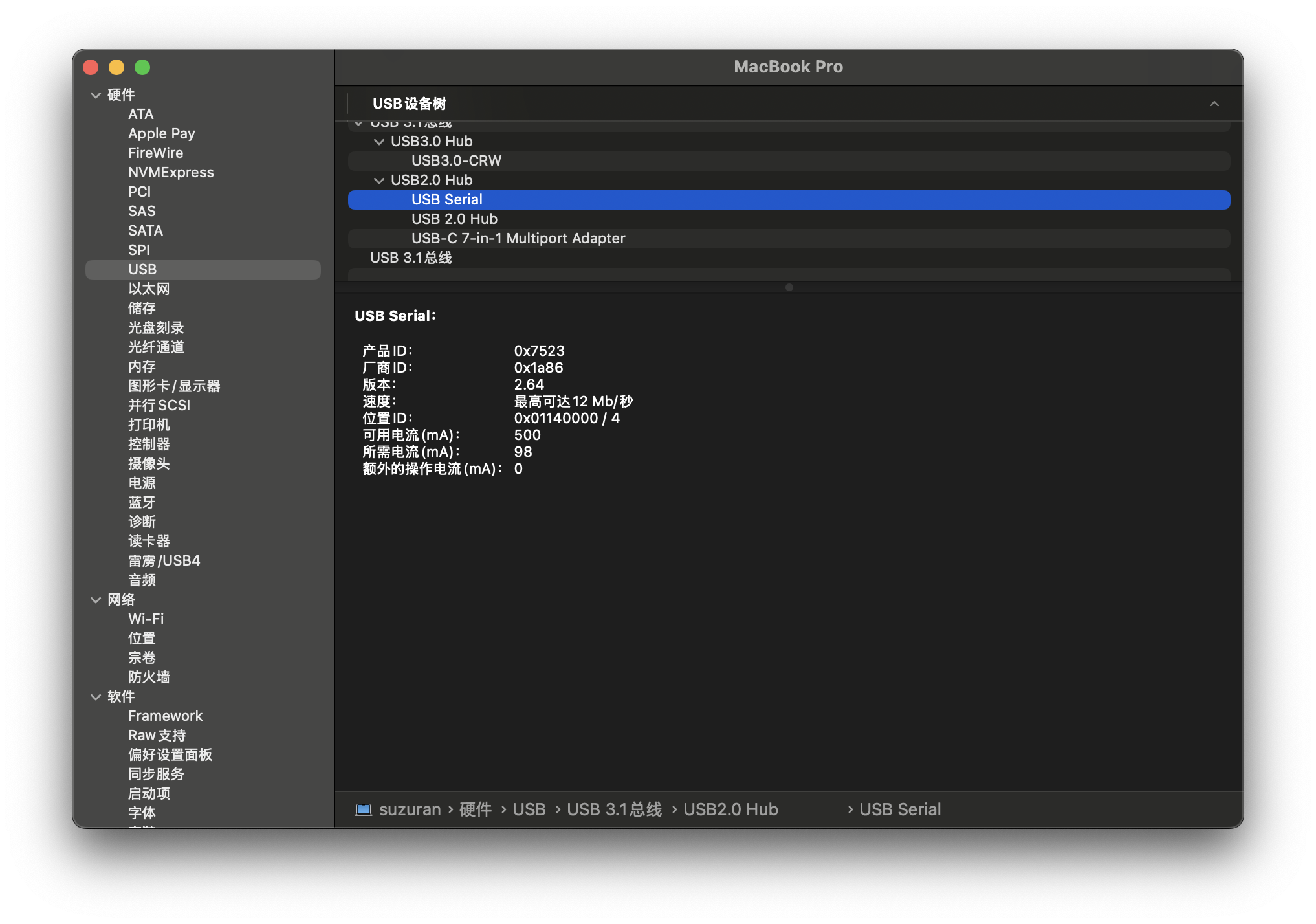Select Raw 支持 under 软件
Screen dimensions: 1316x924
pos(203,736)
